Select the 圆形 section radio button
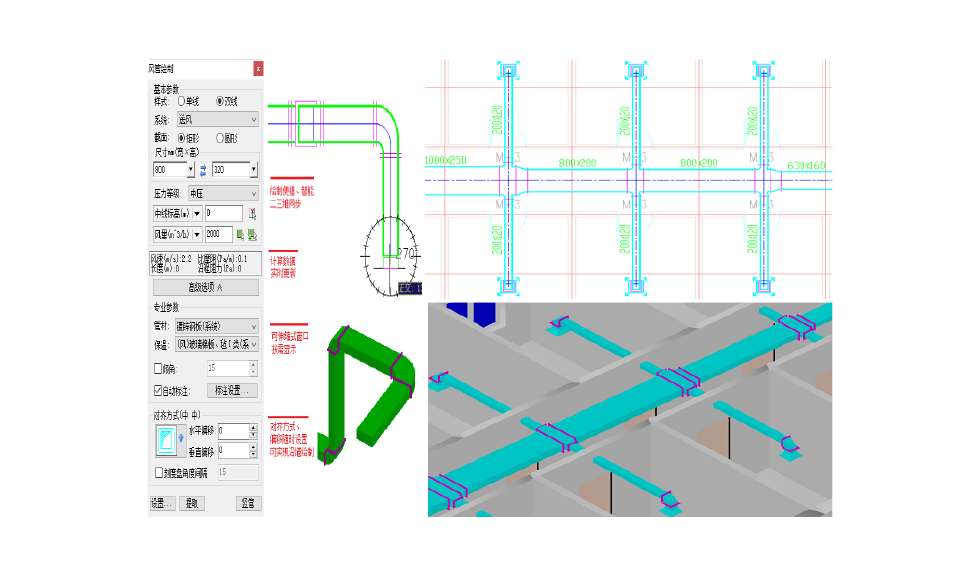 (x=220, y=138)
